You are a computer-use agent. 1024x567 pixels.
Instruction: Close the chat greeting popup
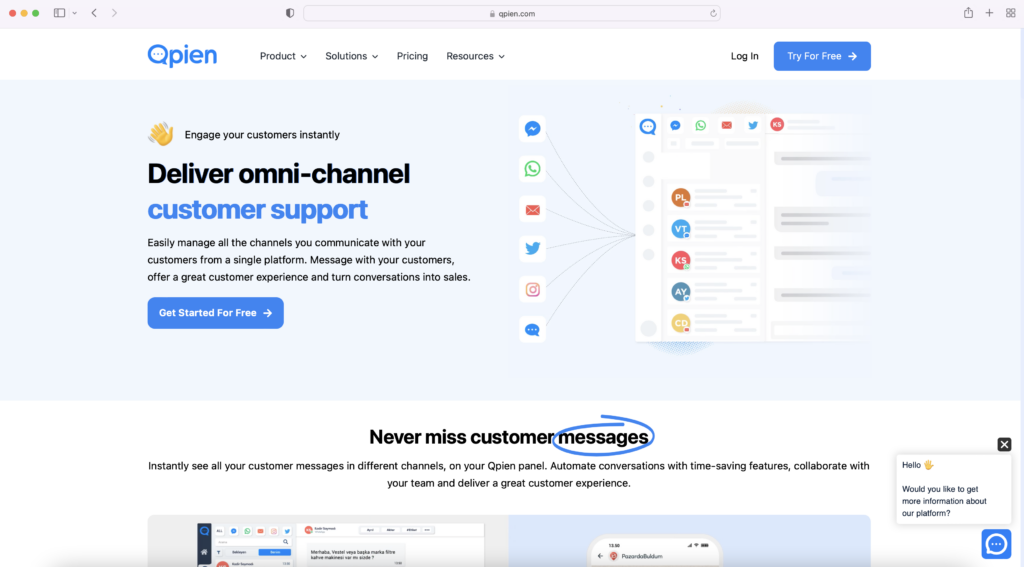pos(1004,444)
